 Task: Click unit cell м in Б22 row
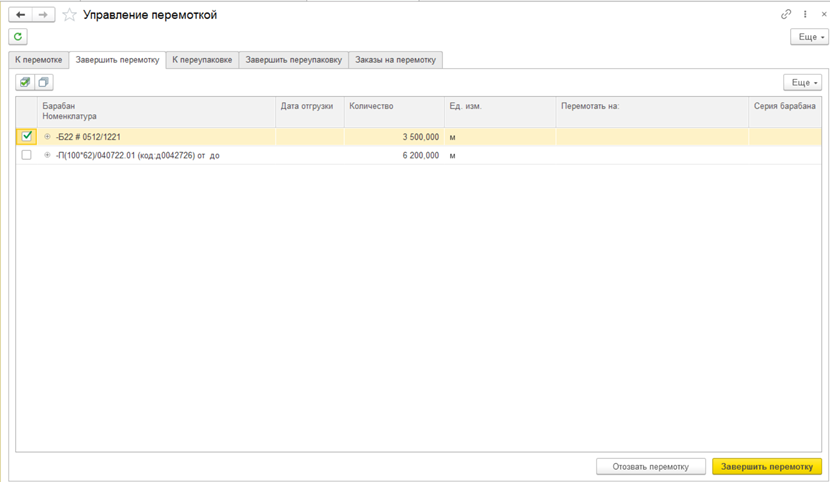(x=500, y=137)
